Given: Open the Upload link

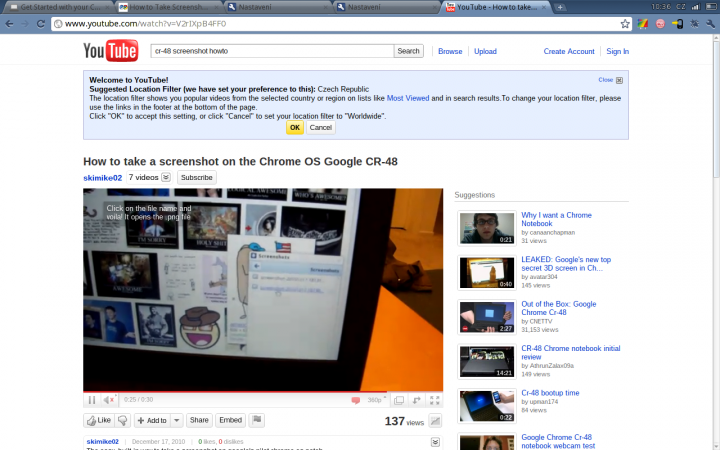Looking at the screenshot, I should (485, 51).
